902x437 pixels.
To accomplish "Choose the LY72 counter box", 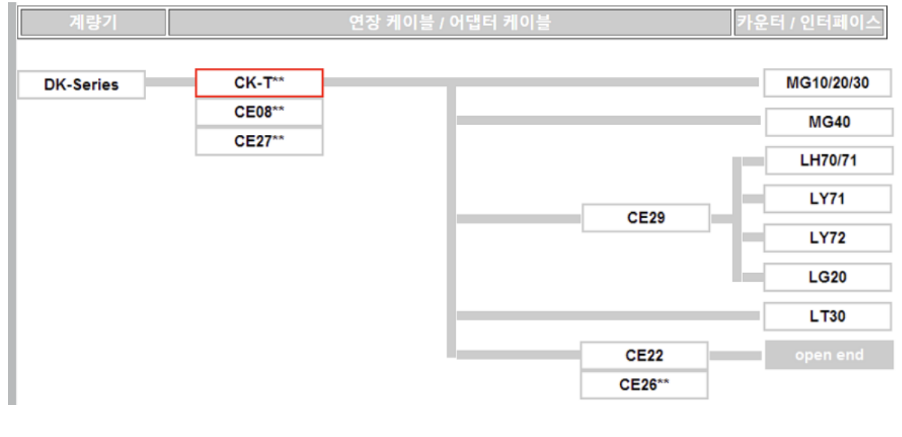I will click(x=828, y=238).
